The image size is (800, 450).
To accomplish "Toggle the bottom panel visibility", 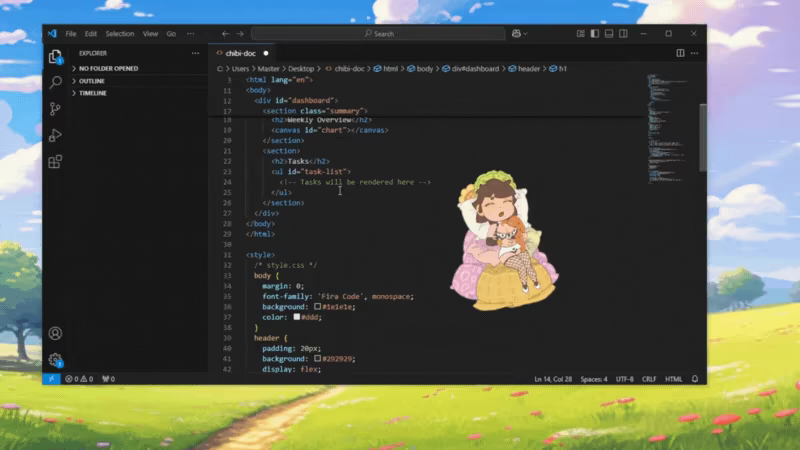I will pos(609,34).
